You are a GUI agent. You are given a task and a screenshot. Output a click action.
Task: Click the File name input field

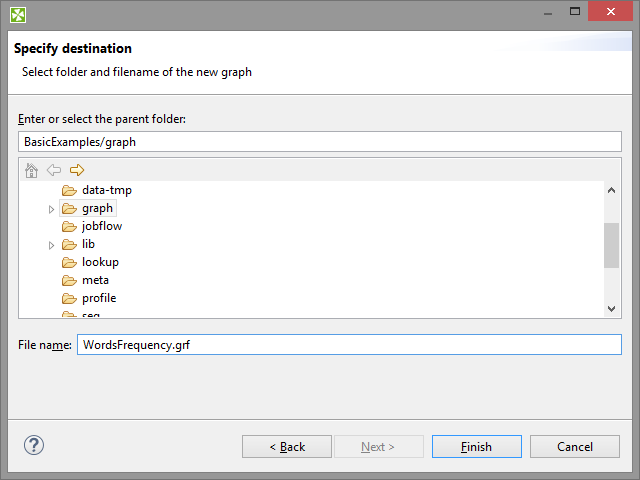click(x=349, y=345)
